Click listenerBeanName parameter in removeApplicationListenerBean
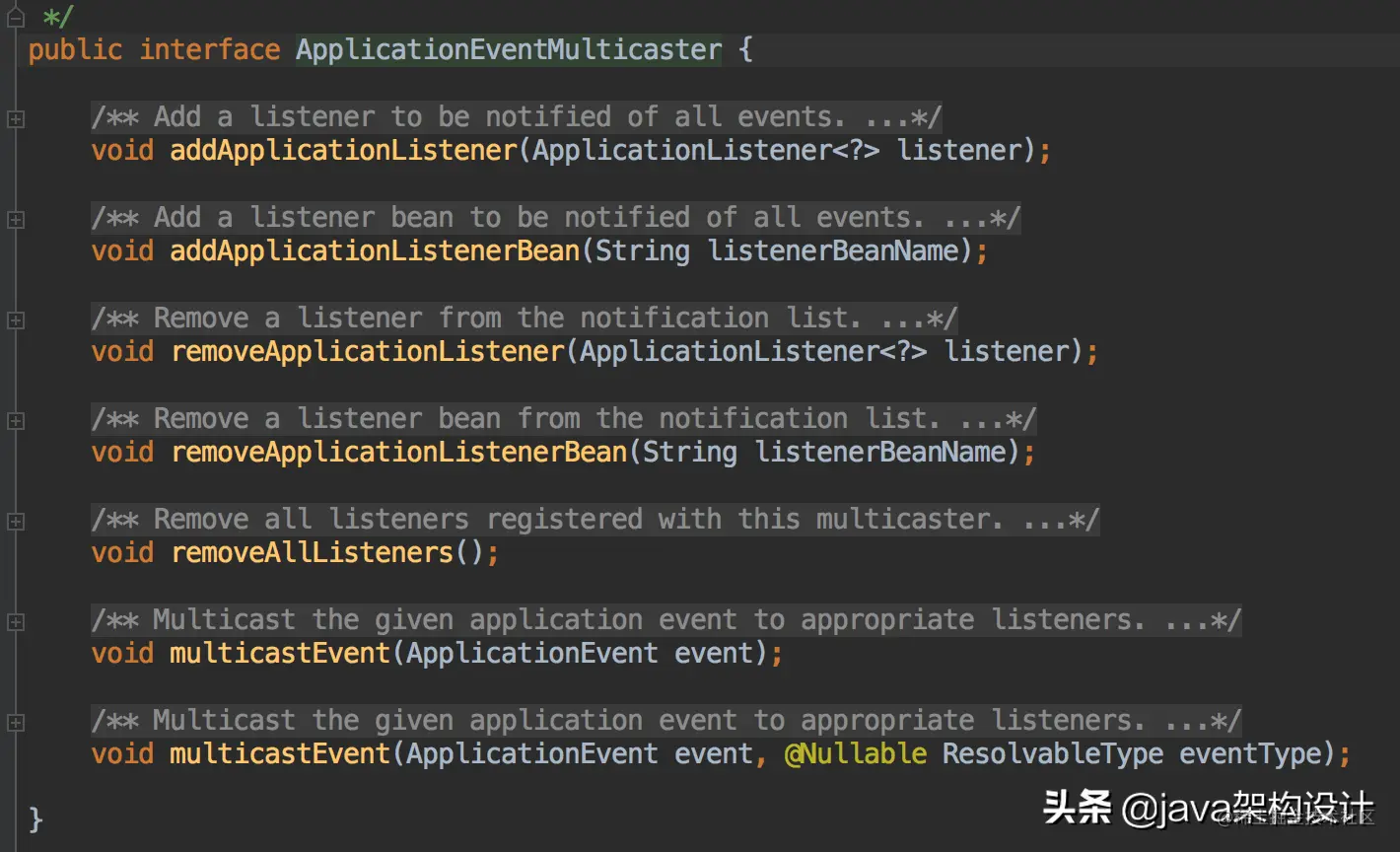This screenshot has width=1400, height=852. pyautogui.click(x=881, y=453)
